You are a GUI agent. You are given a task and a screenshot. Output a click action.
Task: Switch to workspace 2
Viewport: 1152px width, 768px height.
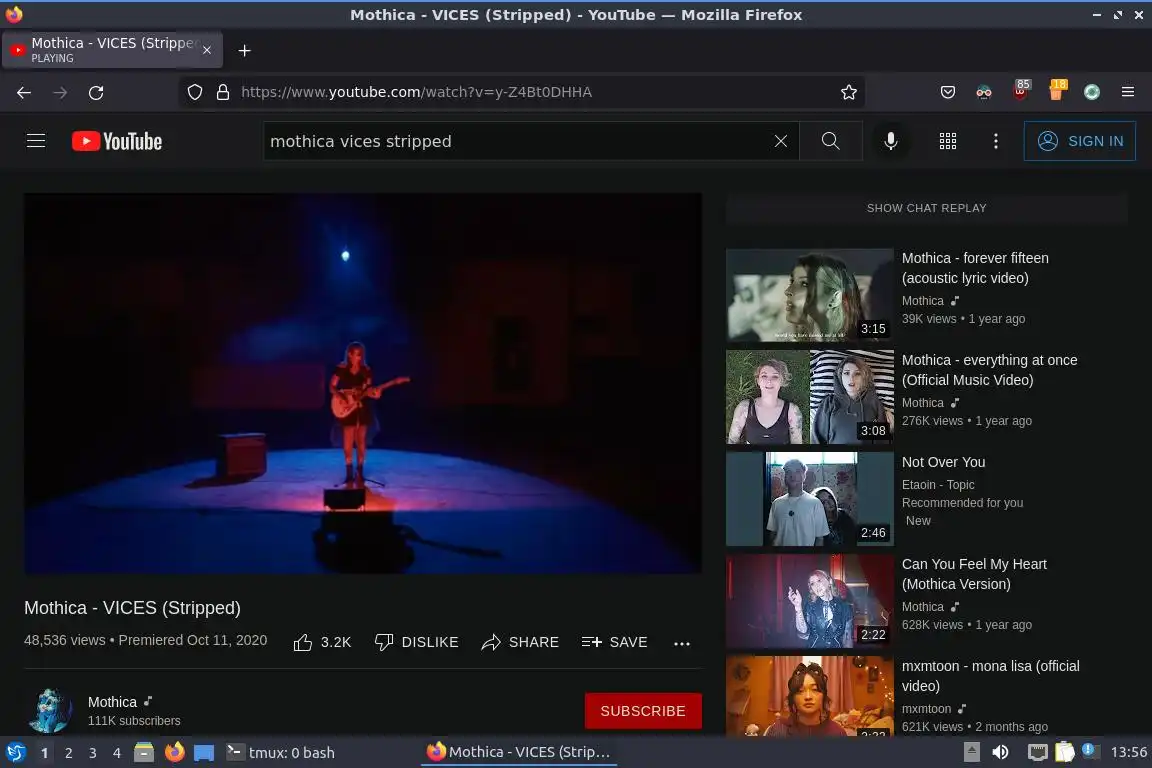[x=68, y=753]
